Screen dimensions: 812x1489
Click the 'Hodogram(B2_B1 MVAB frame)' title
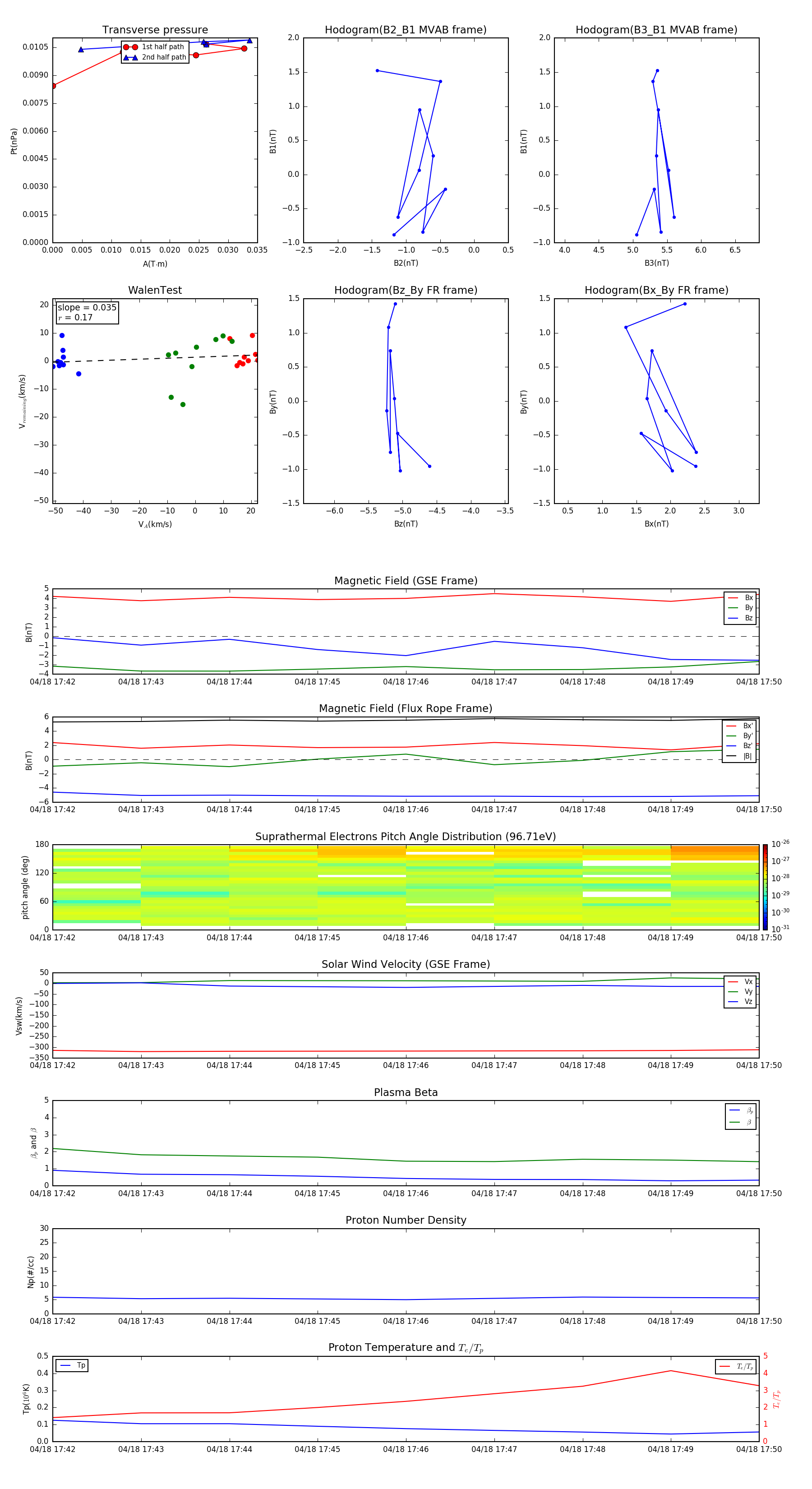(x=406, y=30)
